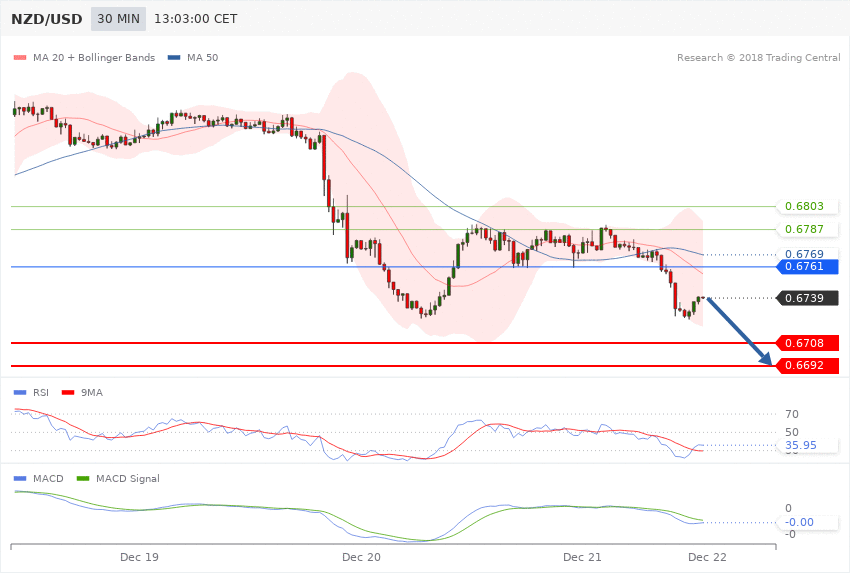Click the MA 50 legend label
The image size is (850, 576).
click(202, 57)
